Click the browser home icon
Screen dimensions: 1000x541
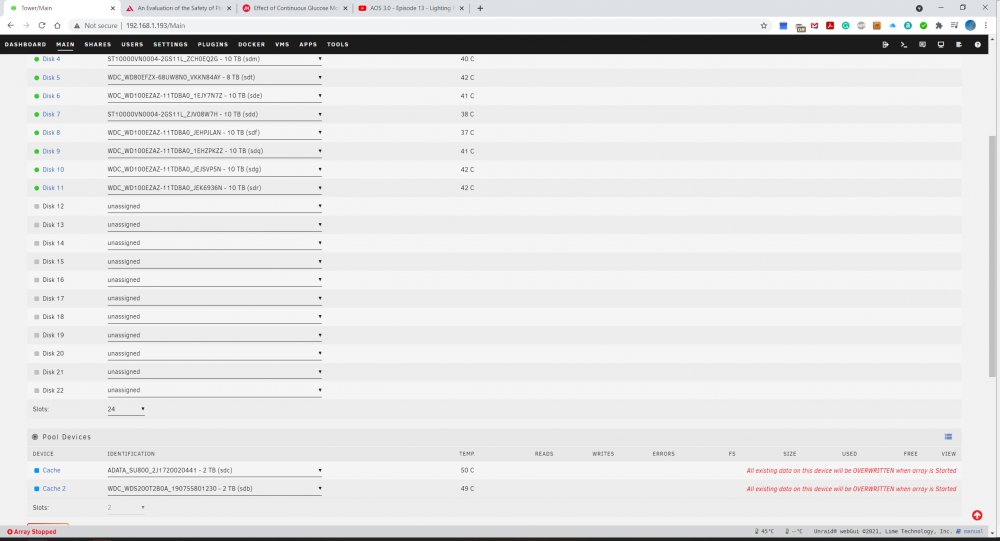[x=57, y=26]
